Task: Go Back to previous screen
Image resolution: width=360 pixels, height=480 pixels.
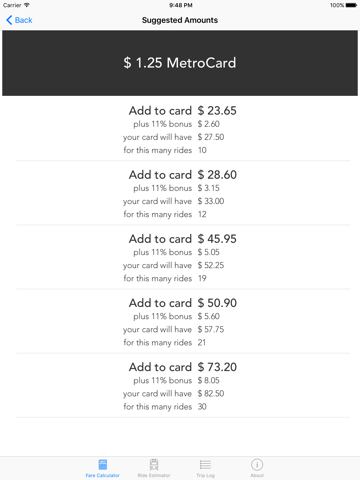Action: (x=19, y=20)
